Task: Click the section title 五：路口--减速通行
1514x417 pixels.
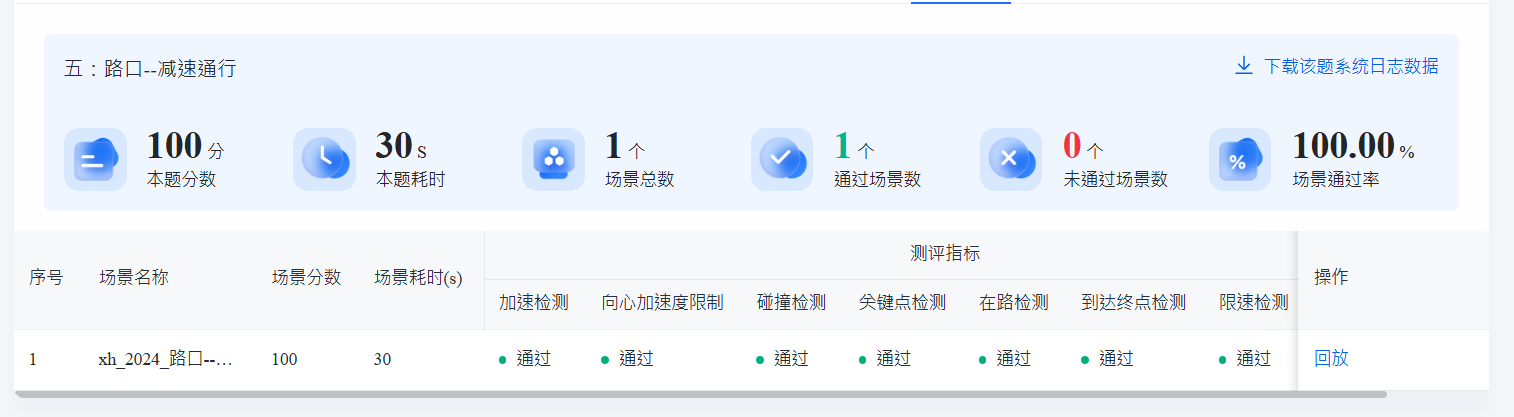Action: tap(150, 69)
